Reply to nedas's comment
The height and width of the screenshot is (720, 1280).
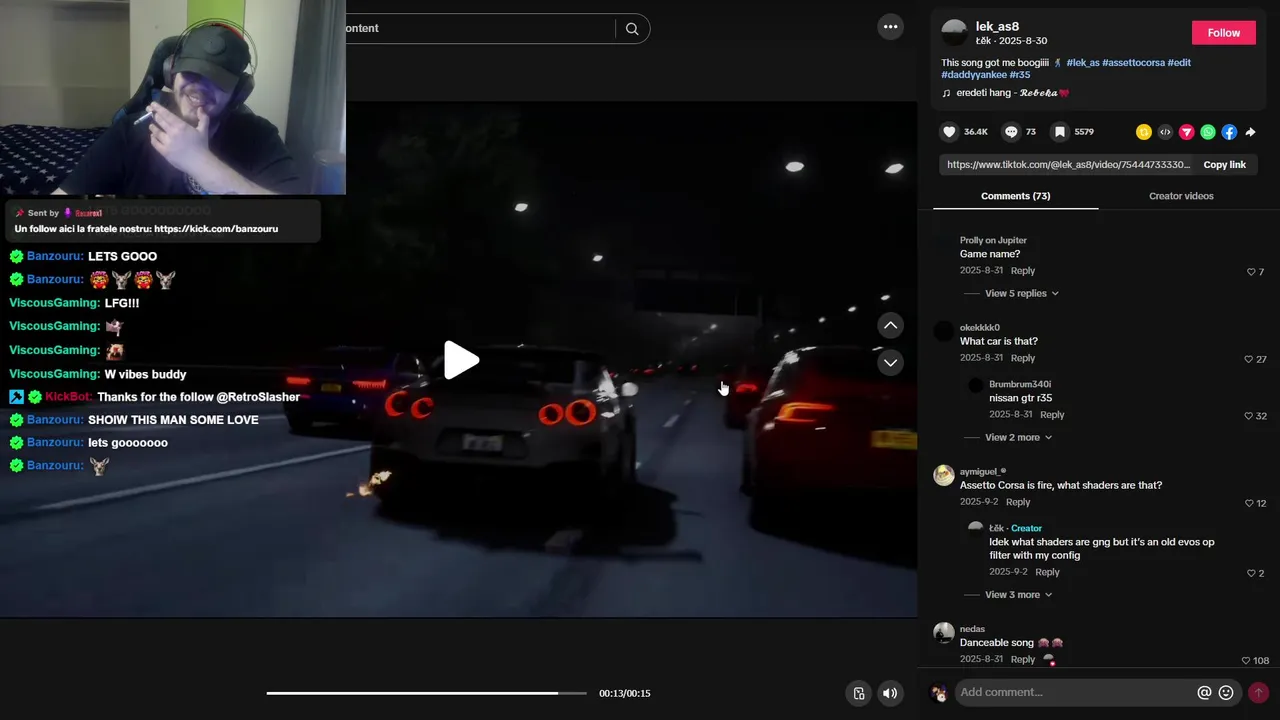1022,660
